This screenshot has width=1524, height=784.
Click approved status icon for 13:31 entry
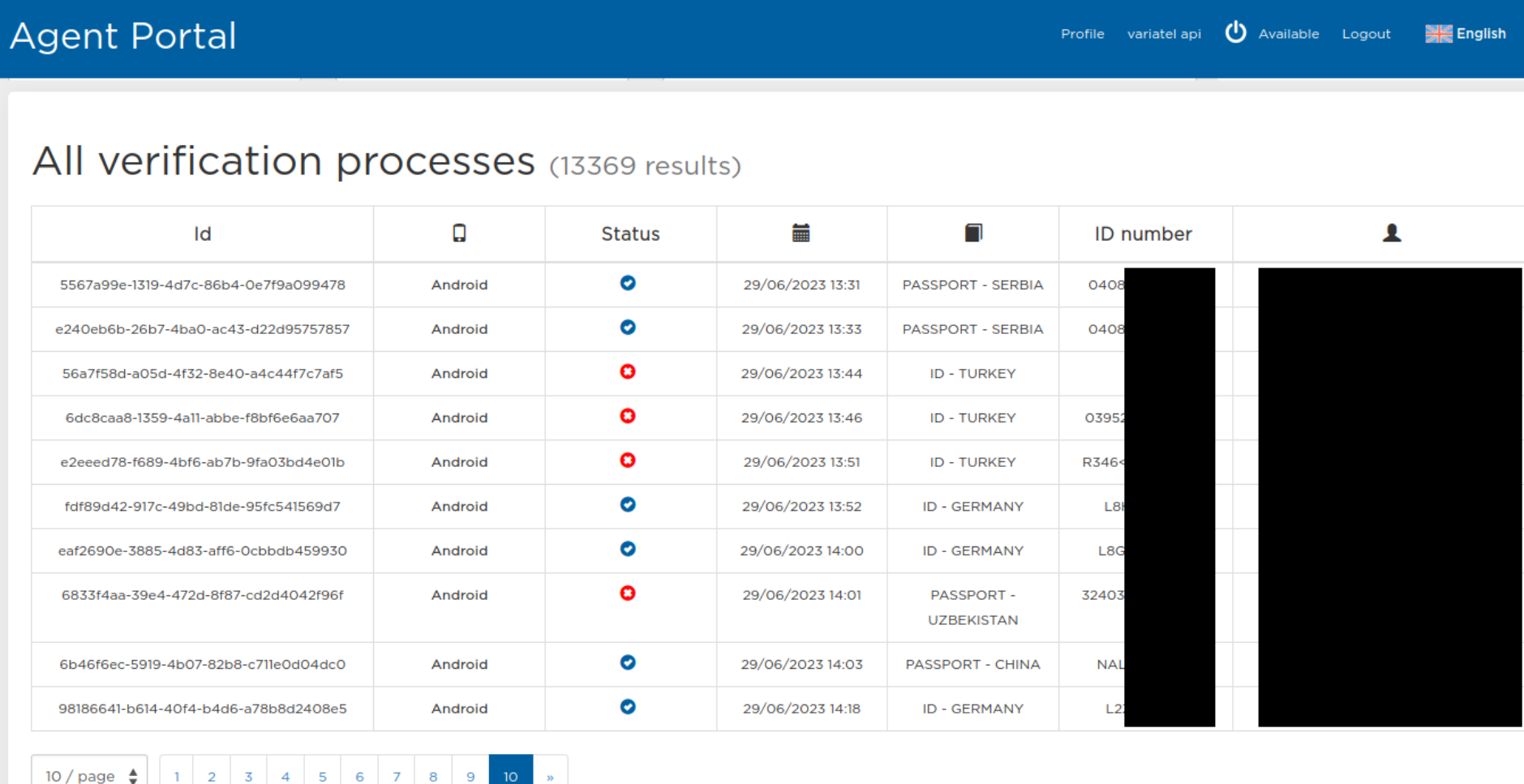tap(628, 283)
